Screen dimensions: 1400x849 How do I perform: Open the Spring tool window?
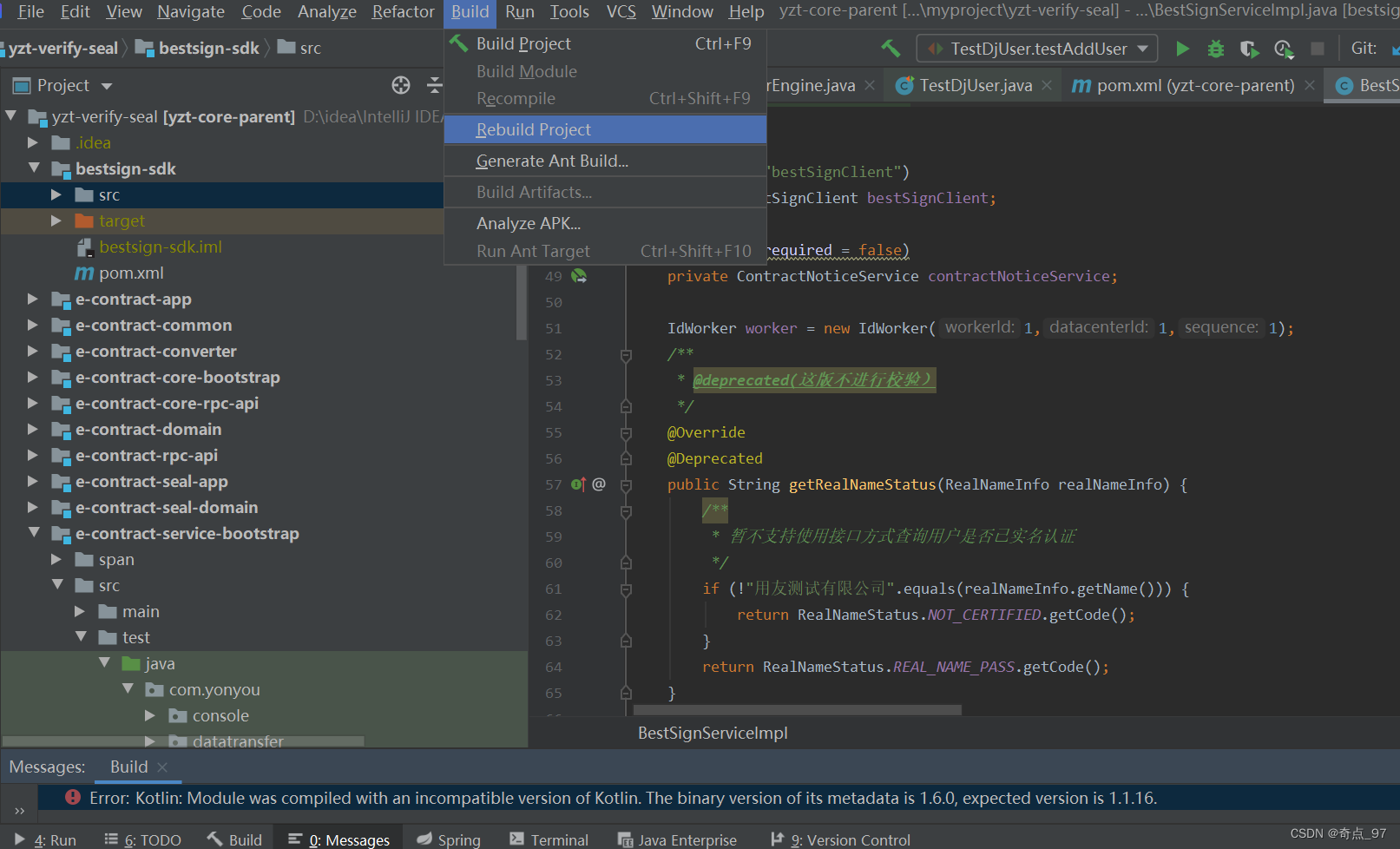pos(449,839)
